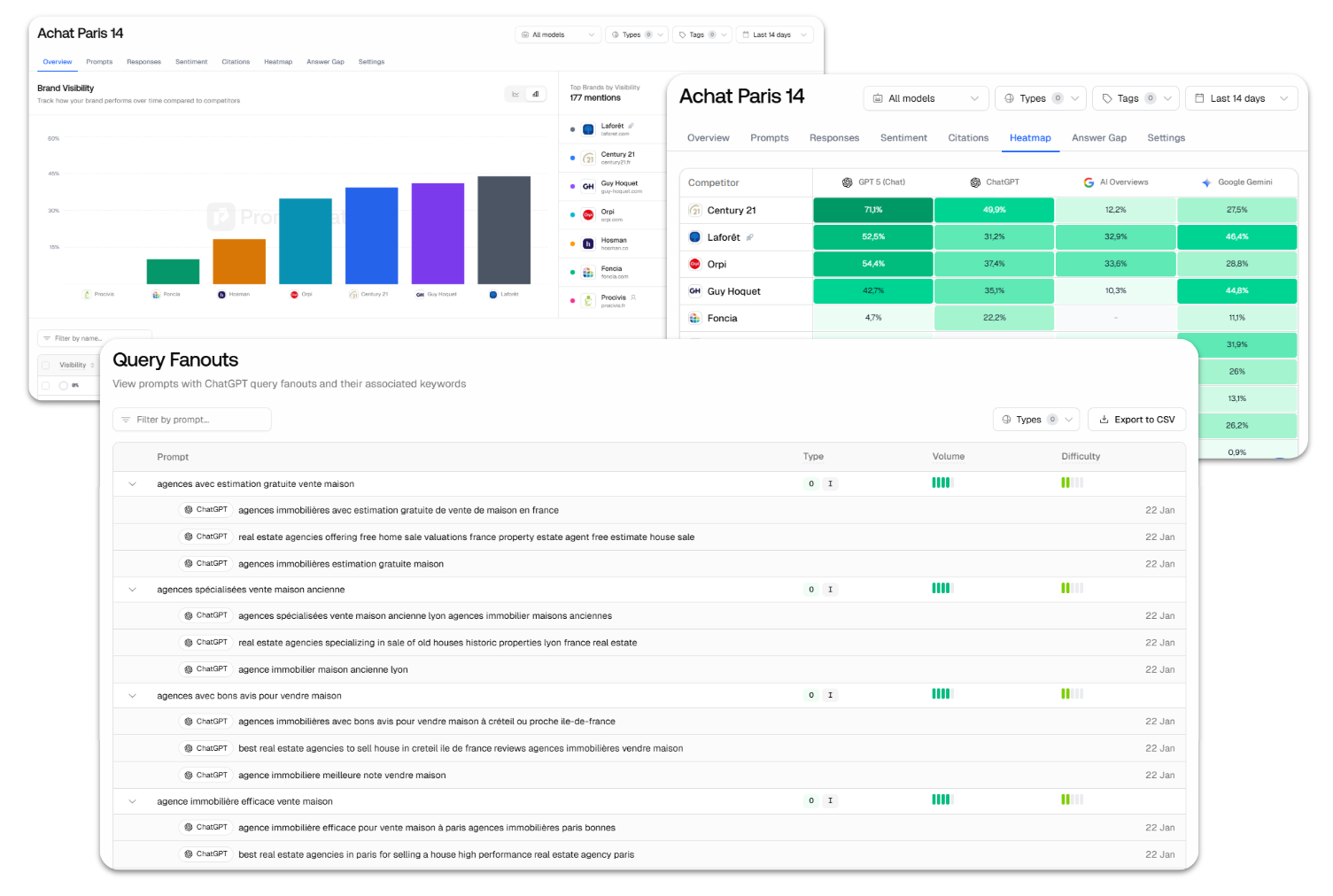Click the Export to CSV button

(x=1136, y=420)
